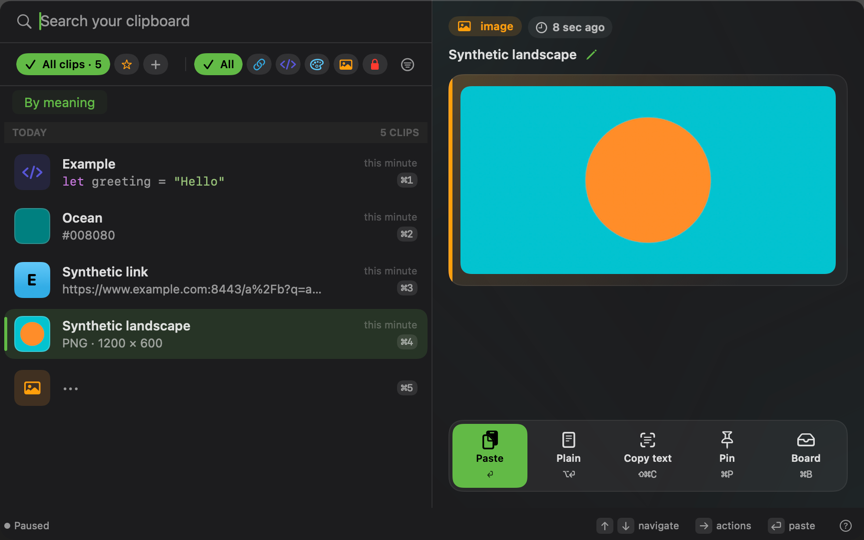Image resolution: width=864 pixels, height=540 pixels.
Task: Select the Synthetic link clip
Action: pos(215,280)
